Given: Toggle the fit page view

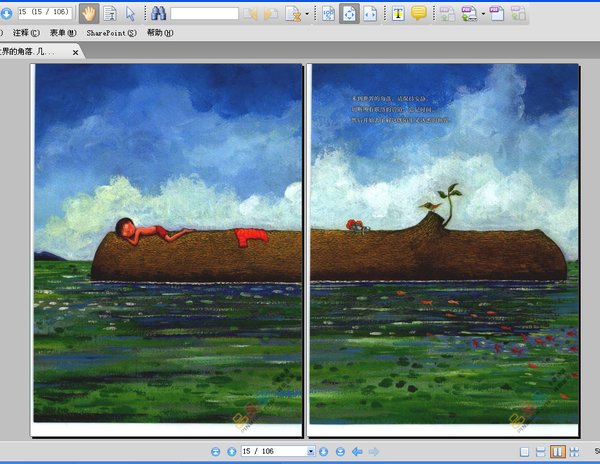Looking at the screenshot, I should point(349,14).
